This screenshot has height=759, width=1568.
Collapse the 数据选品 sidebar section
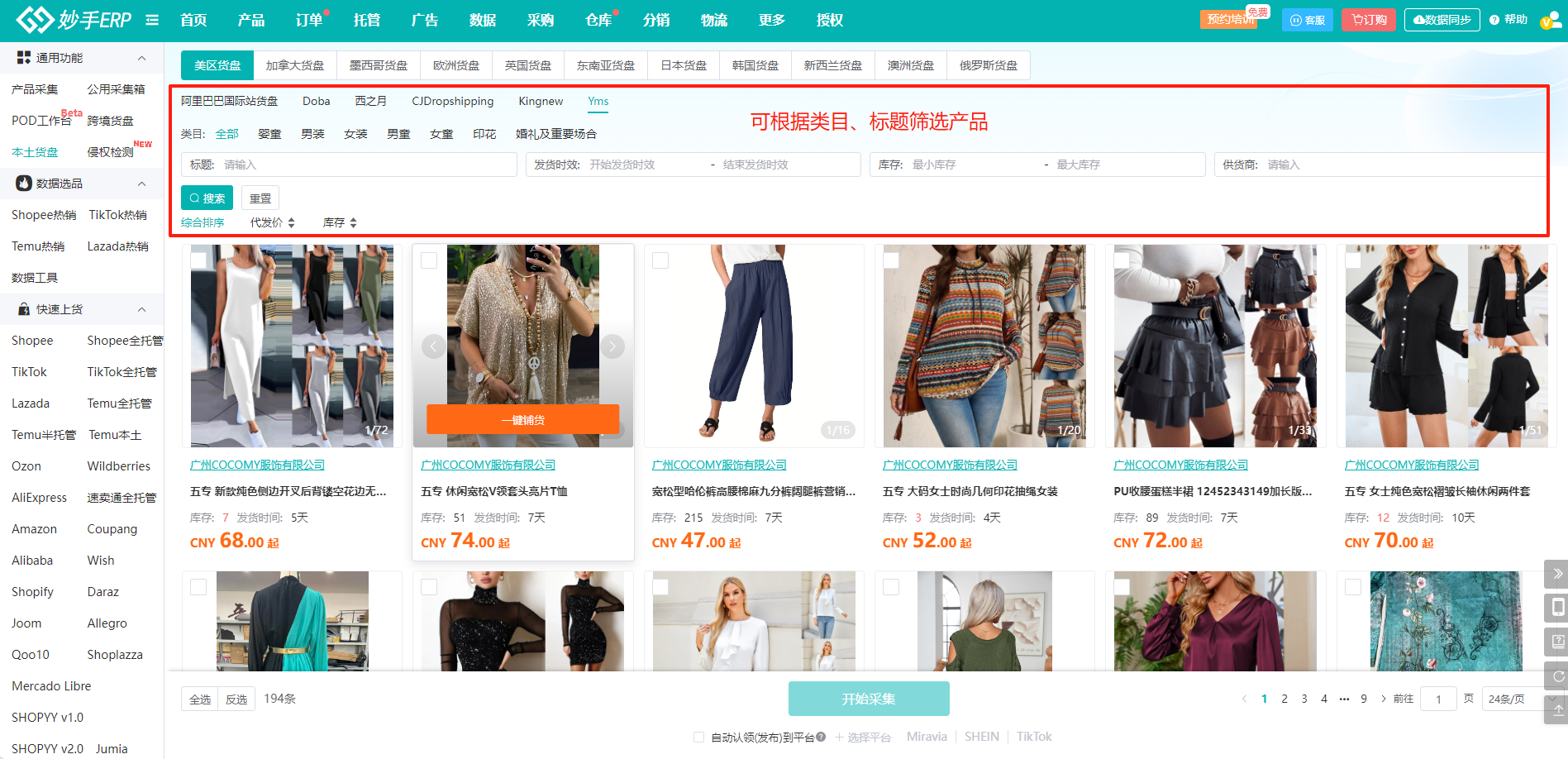point(141,184)
